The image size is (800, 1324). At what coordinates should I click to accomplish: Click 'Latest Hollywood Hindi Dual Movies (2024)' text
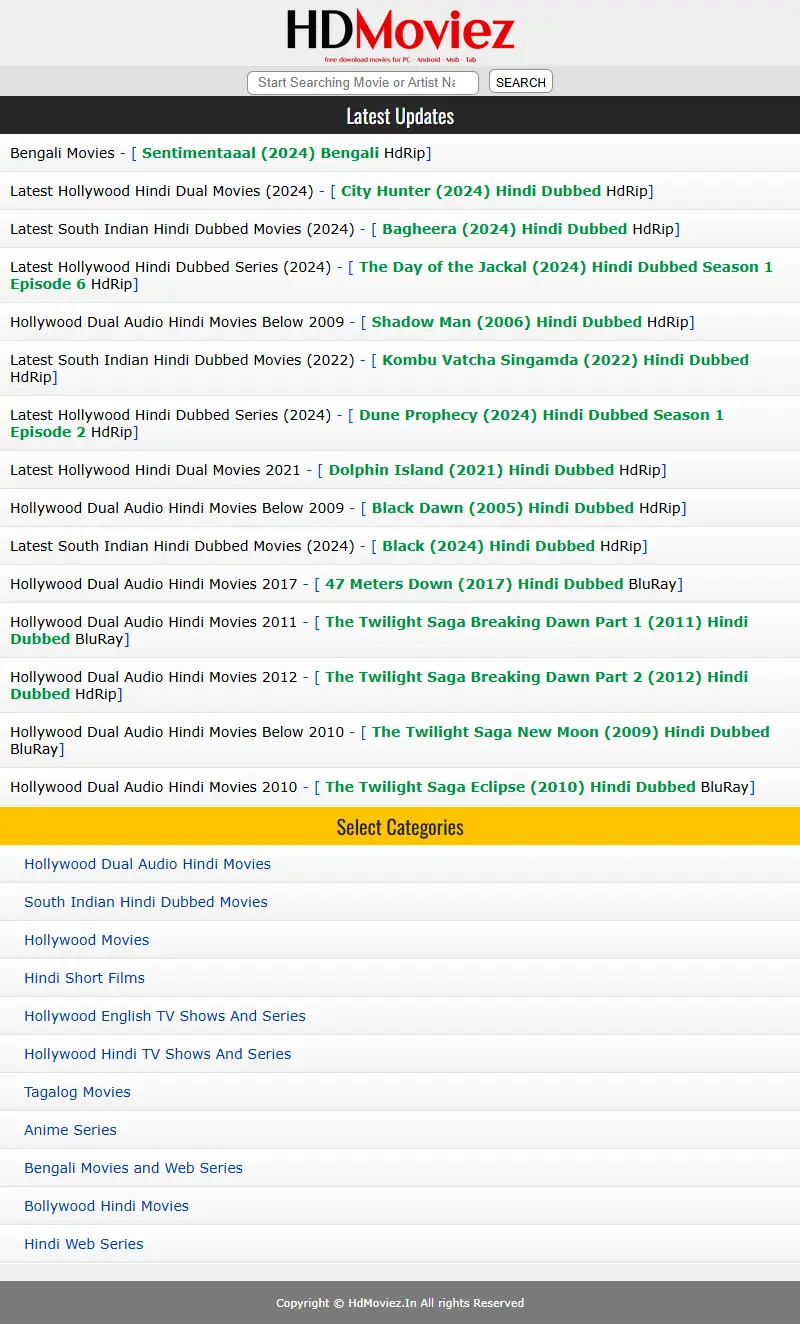[x=162, y=191]
